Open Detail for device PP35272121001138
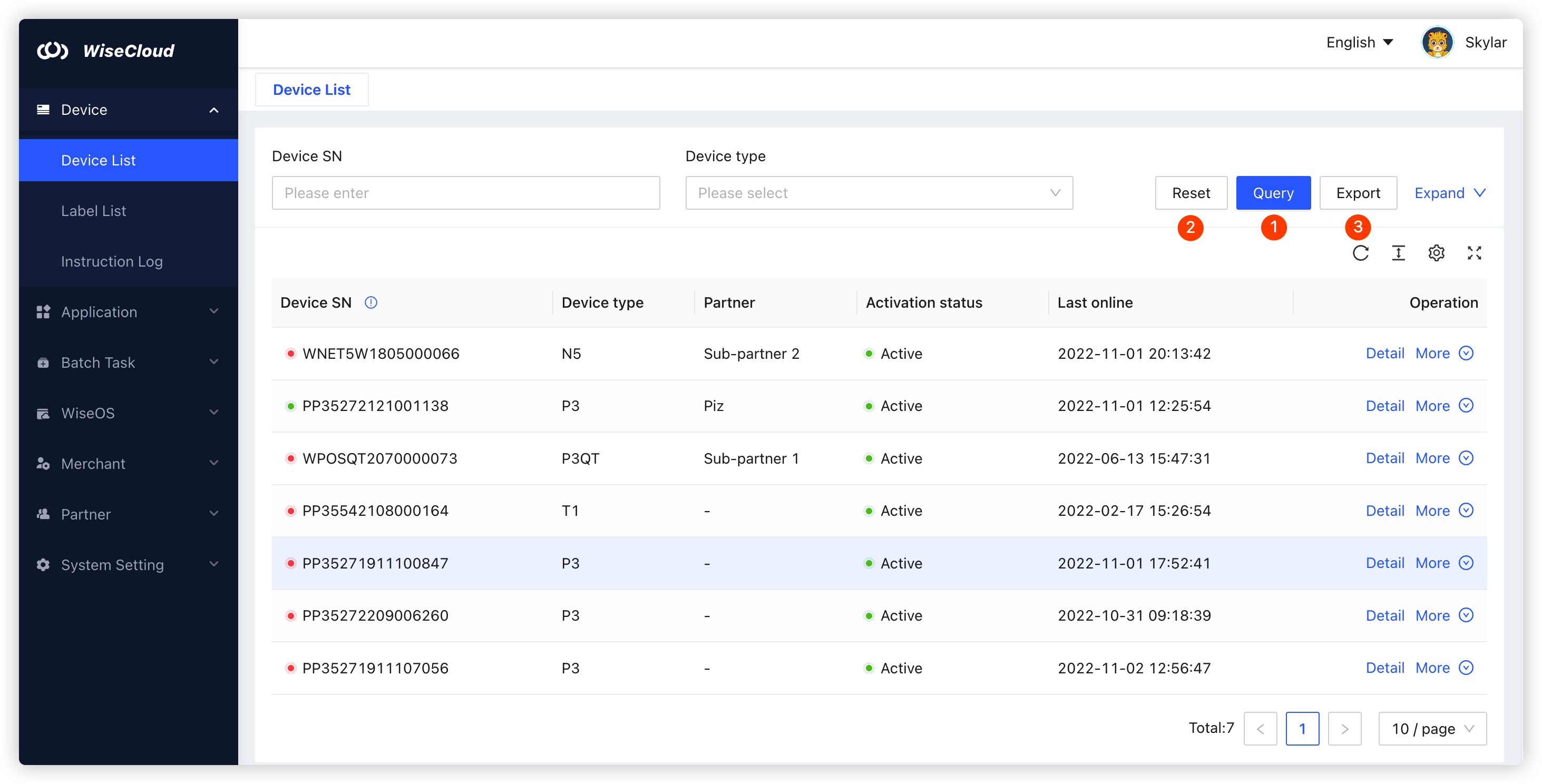The width and height of the screenshot is (1542, 784). click(1384, 406)
